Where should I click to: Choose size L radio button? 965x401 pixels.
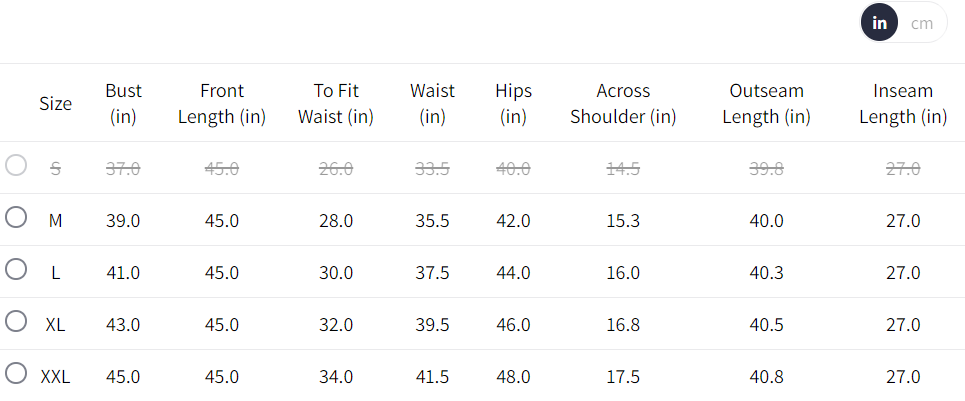pyautogui.click(x=16, y=269)
